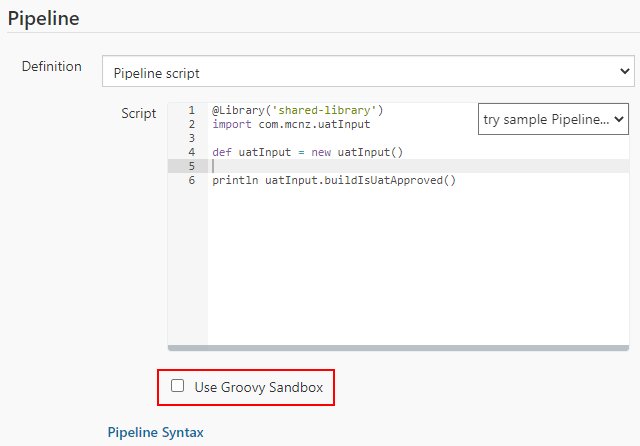Open the Pipeline Syntax link
The width and height of the screenshot is (640, 446).
pos(155,432)
